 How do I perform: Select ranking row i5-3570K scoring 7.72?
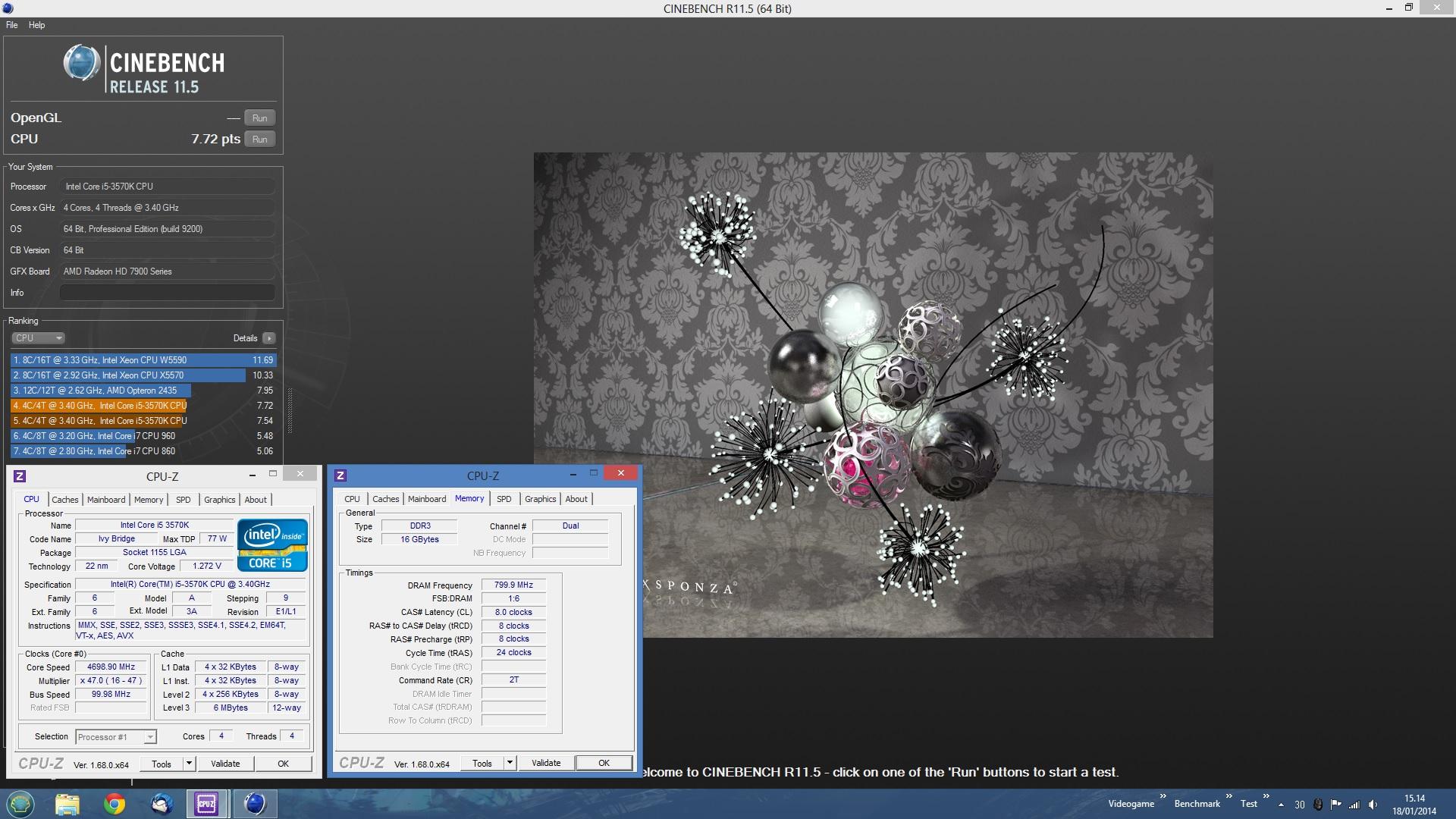pyautogui.click(x=143, y=406)
